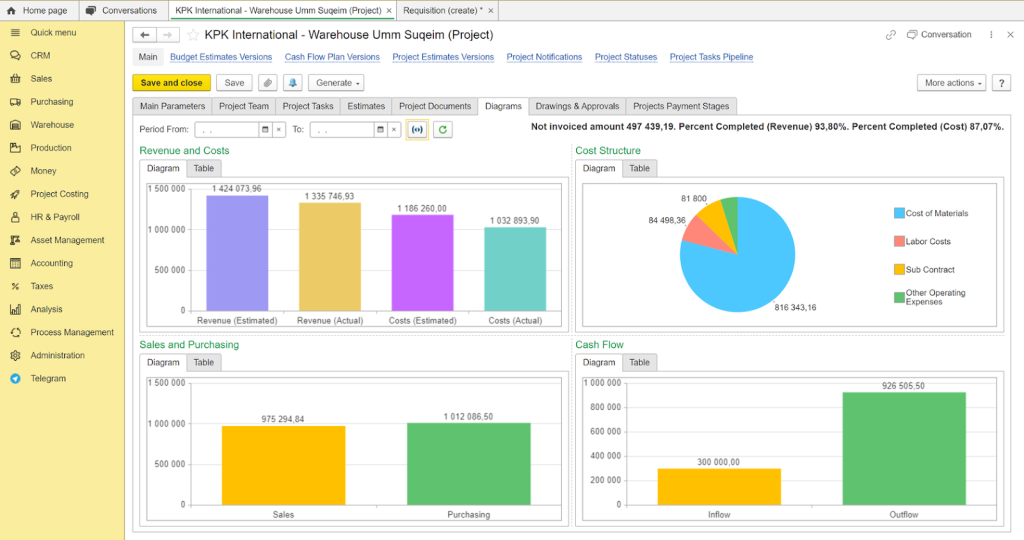Click the green refresh diagrams icon
Viewport: 1024px width, 540px height.
click(442, 129)
